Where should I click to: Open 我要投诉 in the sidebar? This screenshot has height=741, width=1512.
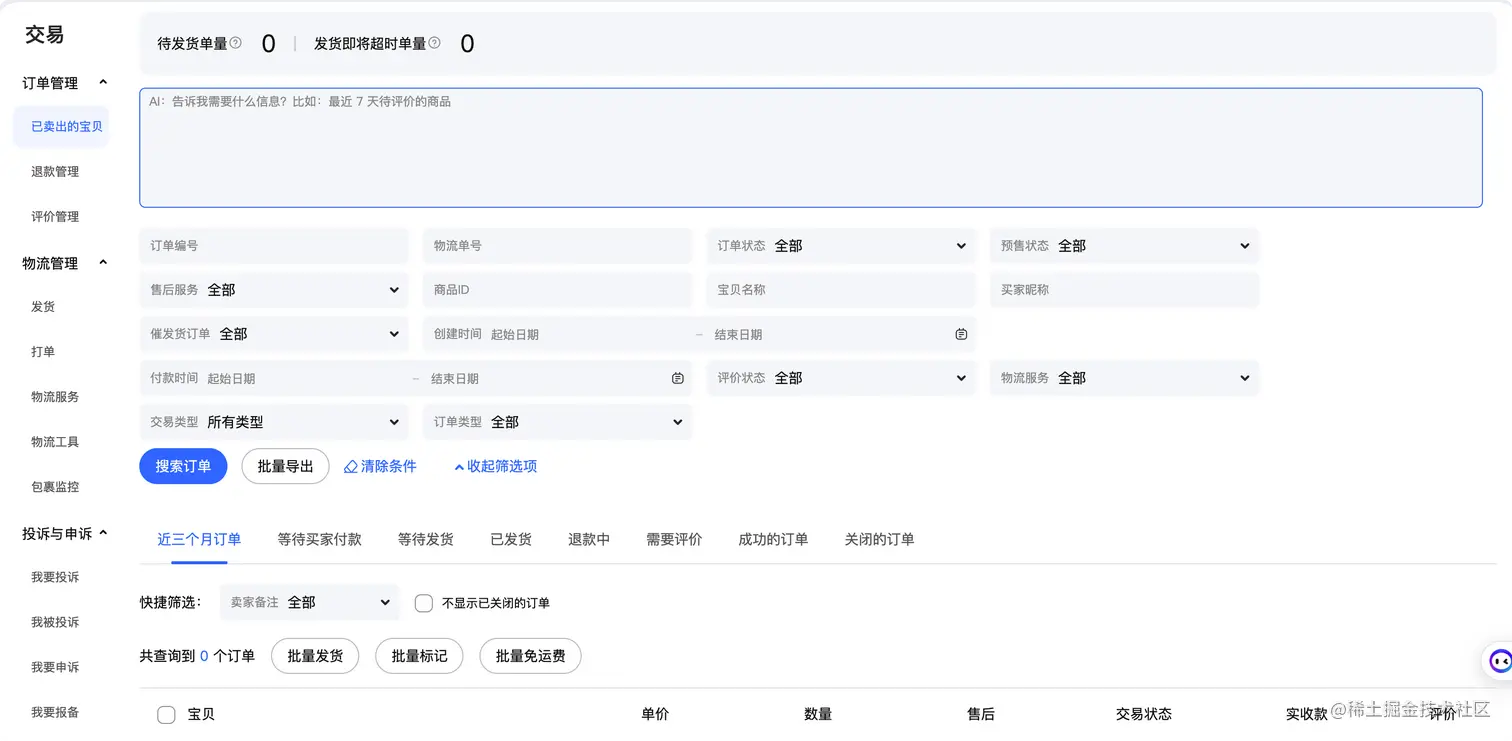pos(55,577)
